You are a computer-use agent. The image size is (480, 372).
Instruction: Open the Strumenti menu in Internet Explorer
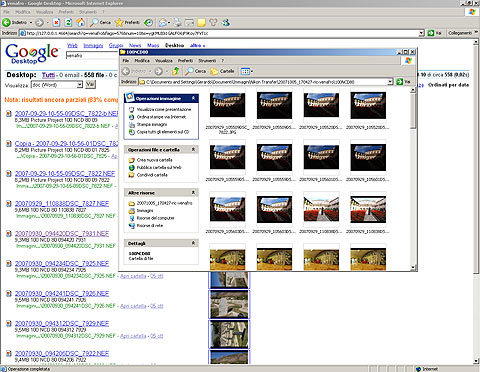point(88,12)
